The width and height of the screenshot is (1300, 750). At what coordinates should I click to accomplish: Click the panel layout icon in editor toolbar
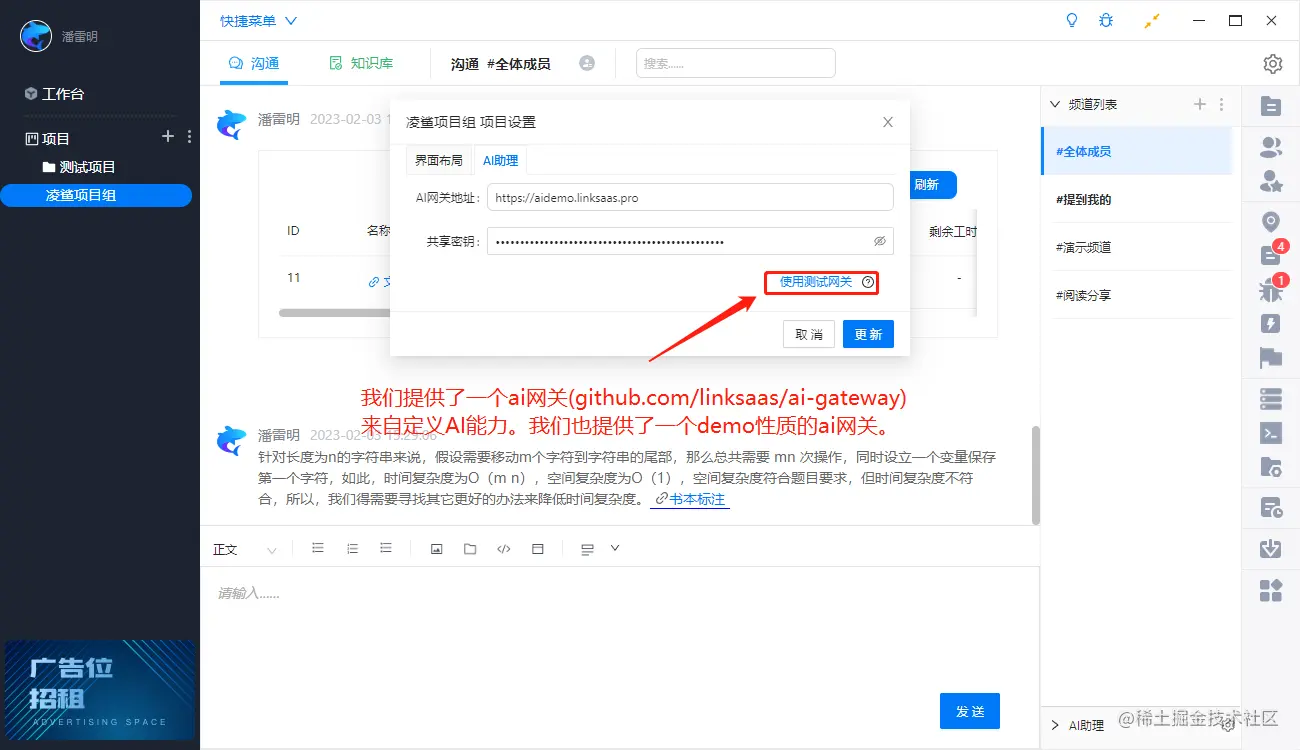pos(538,549)
